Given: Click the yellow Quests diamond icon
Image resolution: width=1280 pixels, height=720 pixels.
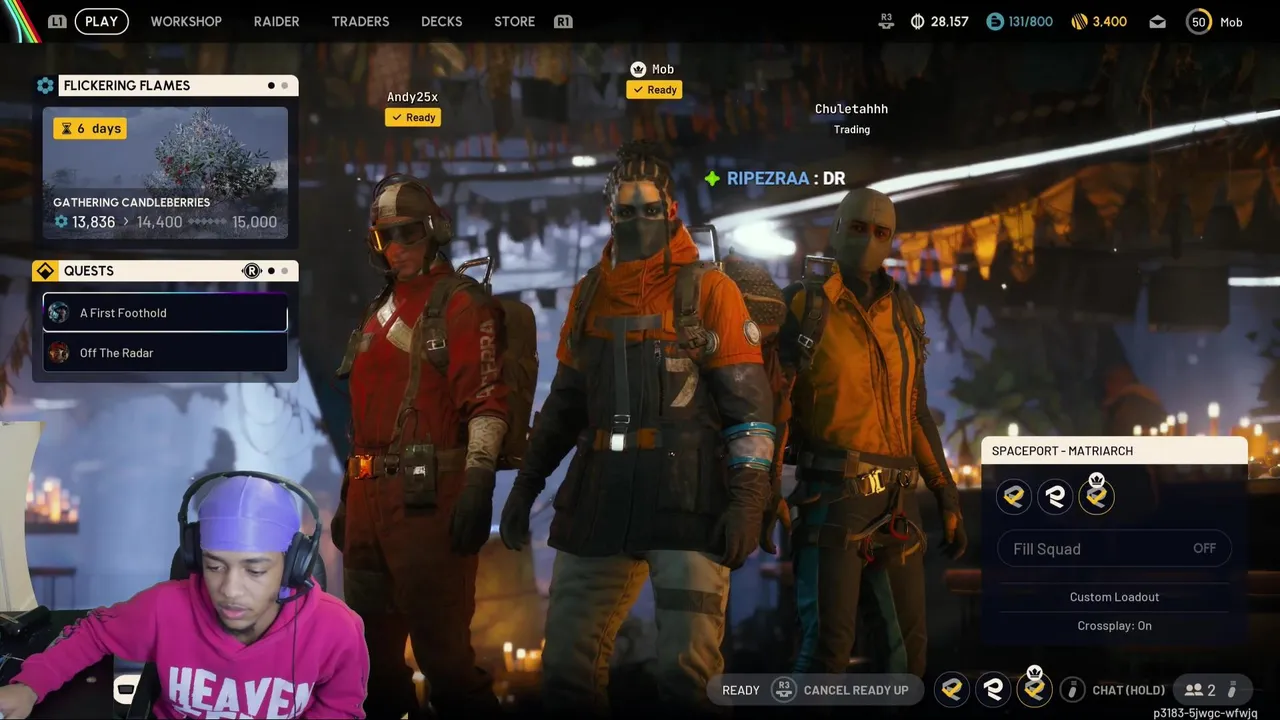Looking at the screenshot, I should click(x=45, y=271).
